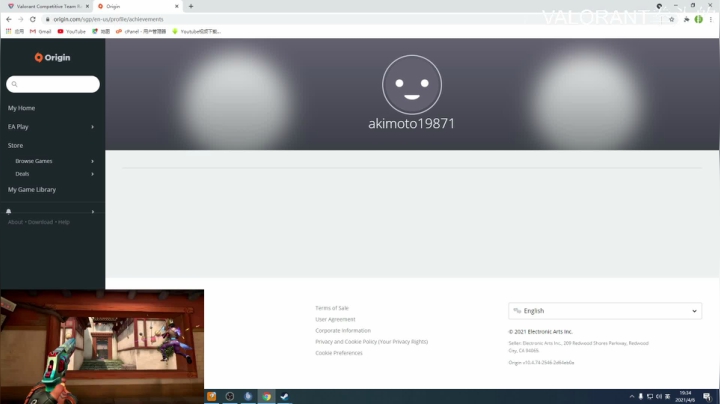The height and width of the screenshot is (404, 720).
Task: Click the site lock icon
Action: click(x=47, y=19)
